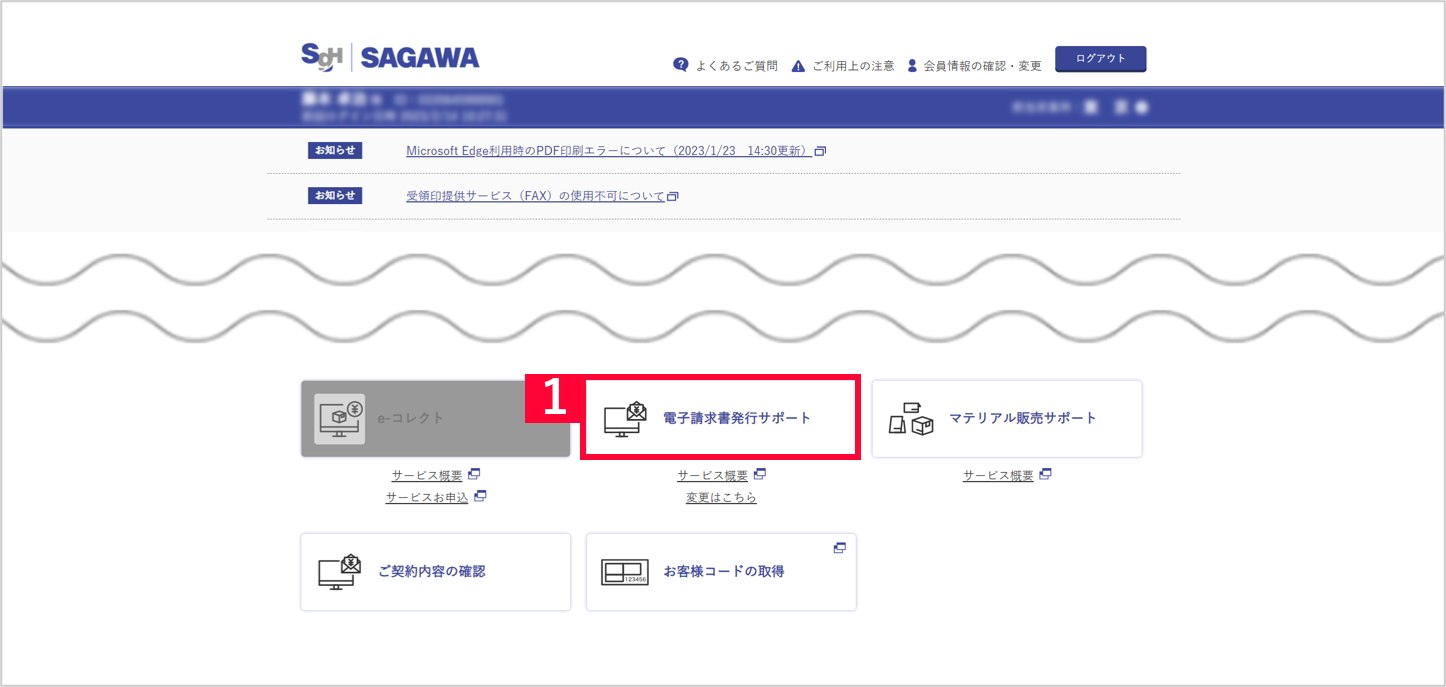This screenshot has width=1446, height=687.
Task: Open サービスお申込 link under e-コレクト
Action: coord(427,497)
